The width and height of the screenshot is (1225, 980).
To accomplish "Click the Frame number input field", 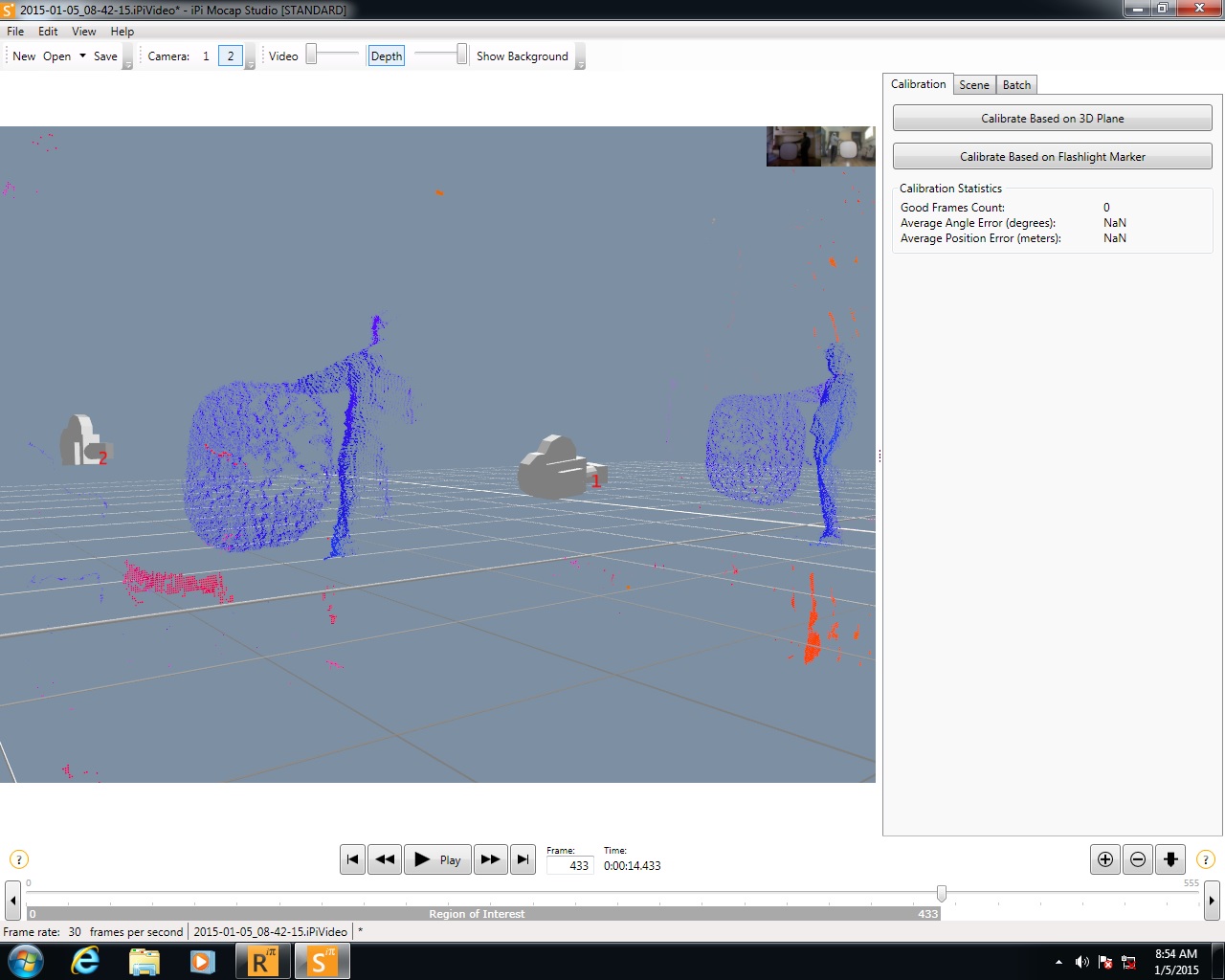I will tap(569, 865).
